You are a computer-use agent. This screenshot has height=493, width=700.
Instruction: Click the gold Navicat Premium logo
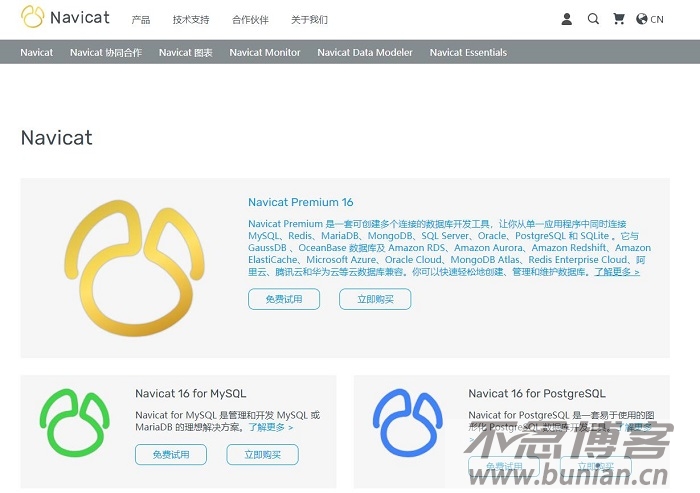pyautogui.click(x=135, y=268)
